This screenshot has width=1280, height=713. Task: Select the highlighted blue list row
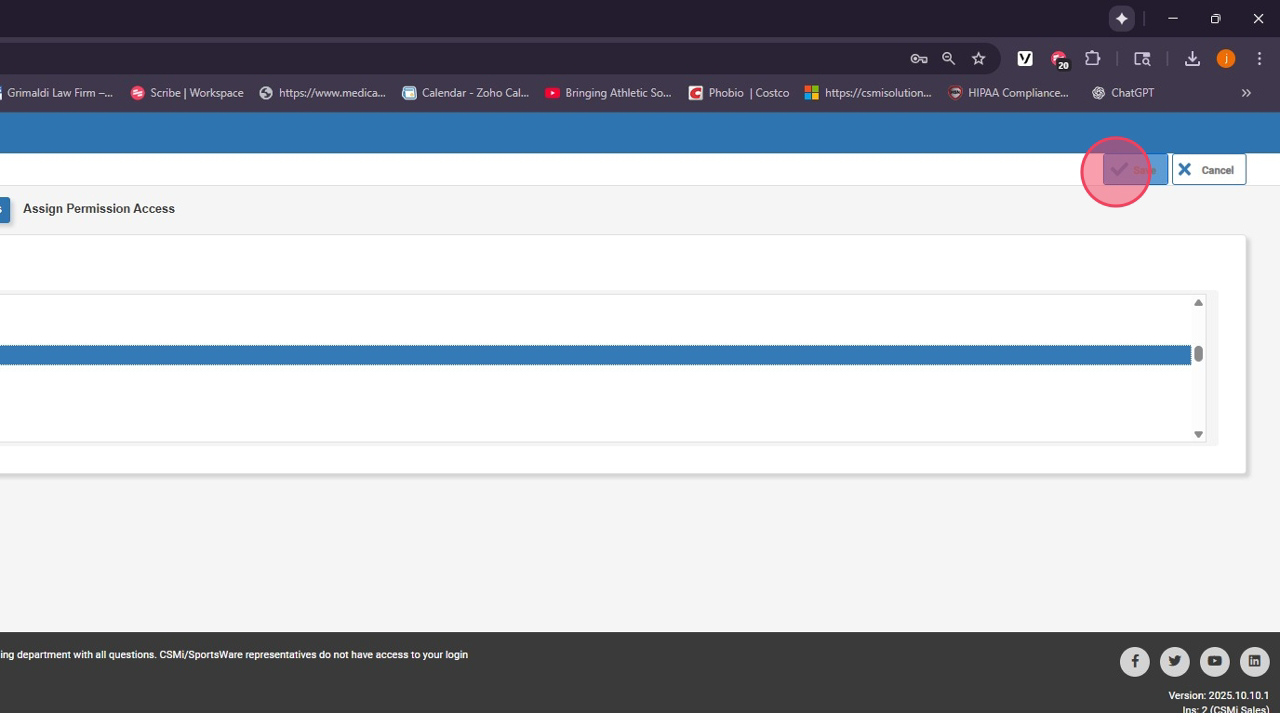[595, 355]
